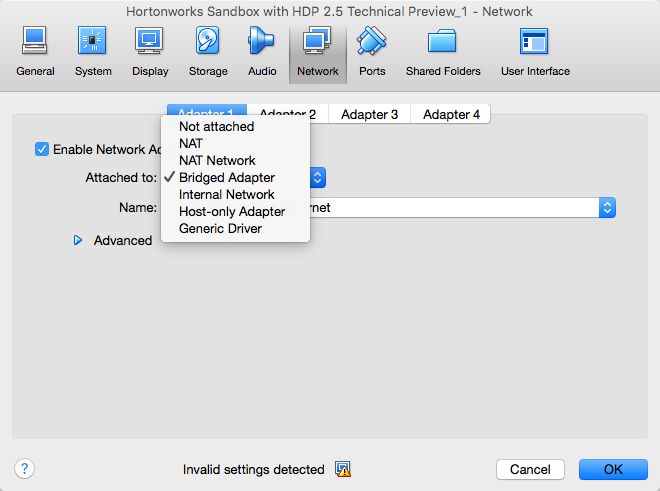
Task: Open the Ports settings section
Action: pos(372,52)
